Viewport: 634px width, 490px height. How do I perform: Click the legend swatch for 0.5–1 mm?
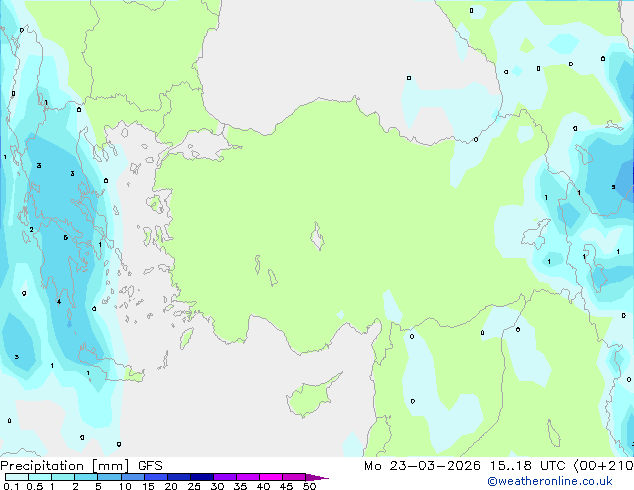[40, 477]
